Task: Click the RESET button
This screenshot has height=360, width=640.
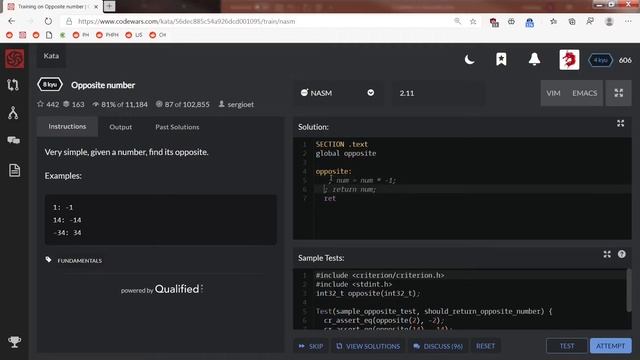Action: tap(485, 346)
